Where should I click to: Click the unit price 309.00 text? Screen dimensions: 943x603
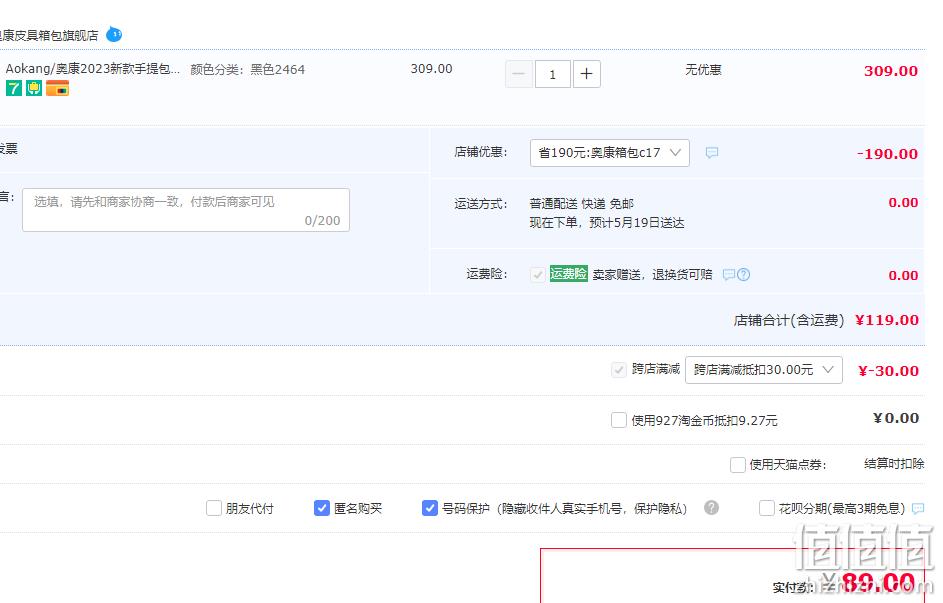click(x=431, y=69)
